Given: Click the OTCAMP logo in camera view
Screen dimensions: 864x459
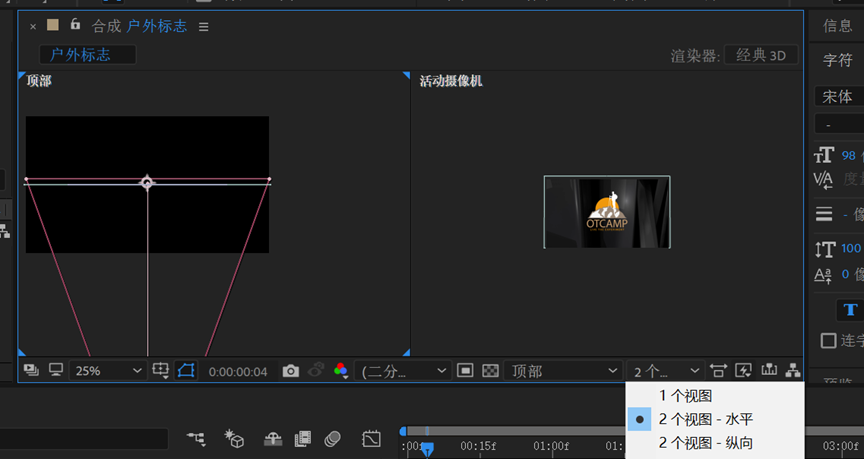Looking at the screenshot, I should tap(607, 212).
